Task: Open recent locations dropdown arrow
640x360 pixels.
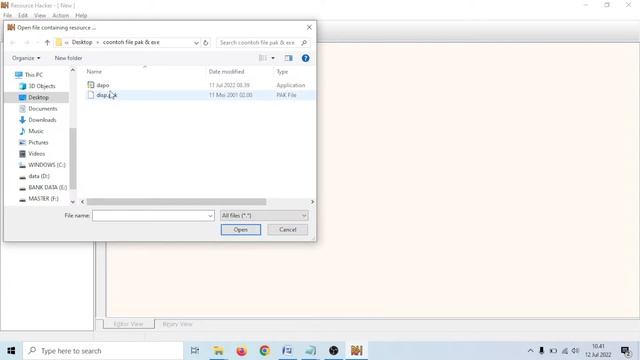Action: click(x=37, y=42)
